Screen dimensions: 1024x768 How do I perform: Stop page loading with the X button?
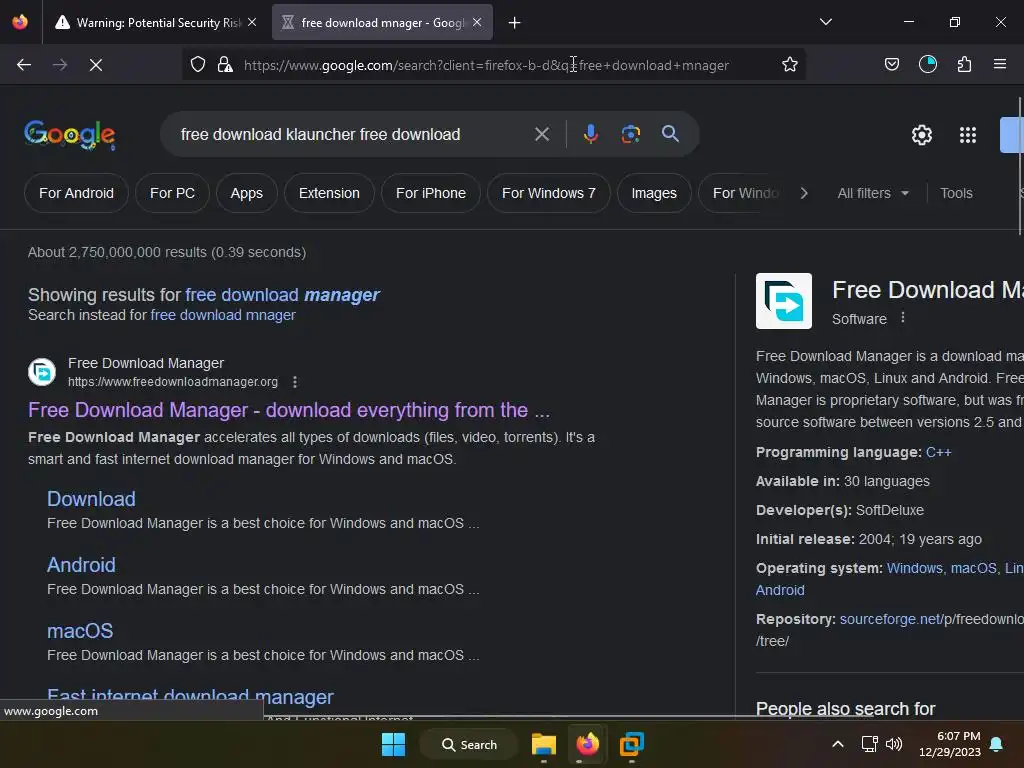coord(96,65)
